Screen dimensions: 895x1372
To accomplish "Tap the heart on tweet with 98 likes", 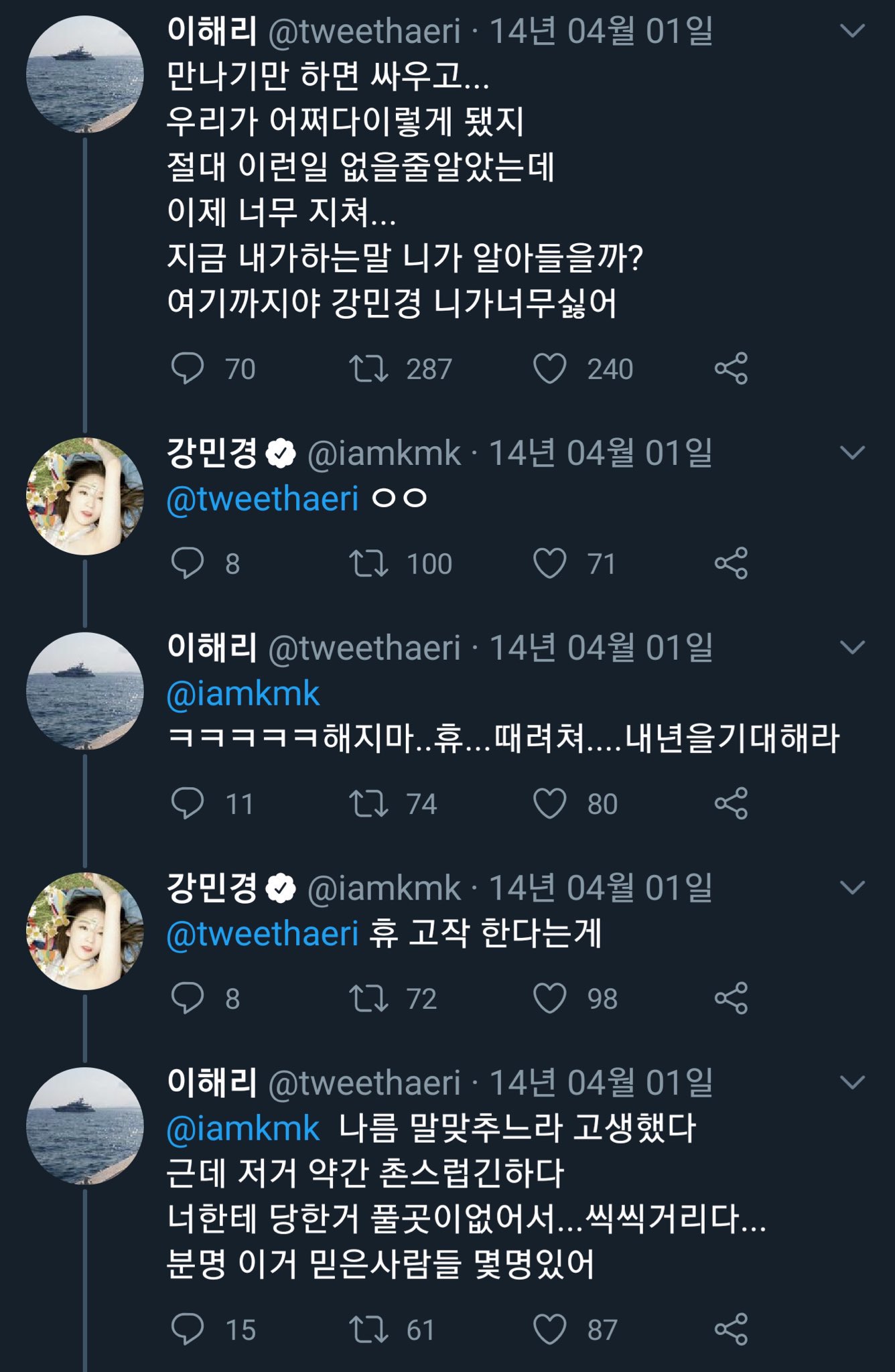I will tap(549, 998).
